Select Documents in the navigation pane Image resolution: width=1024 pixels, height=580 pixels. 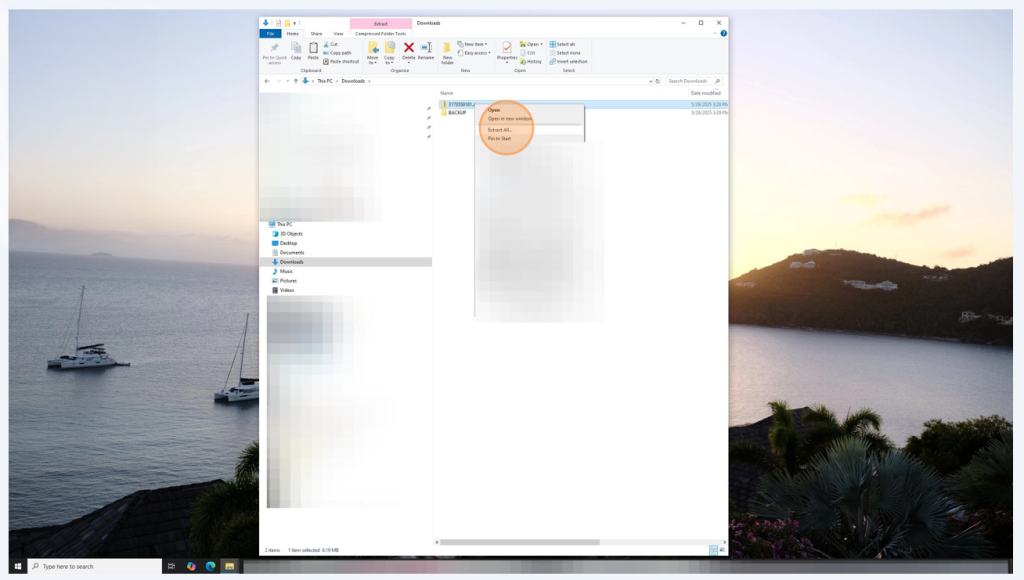pyautogui.click(x=292, y=253)
